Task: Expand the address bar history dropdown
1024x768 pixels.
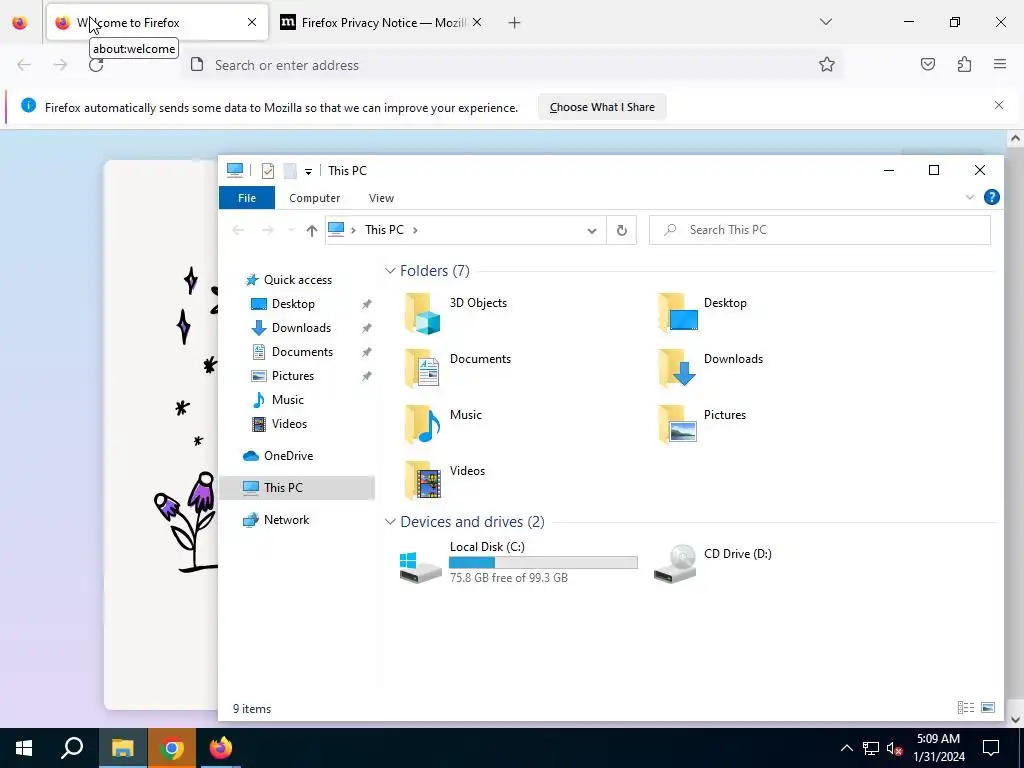Action: 592,231
